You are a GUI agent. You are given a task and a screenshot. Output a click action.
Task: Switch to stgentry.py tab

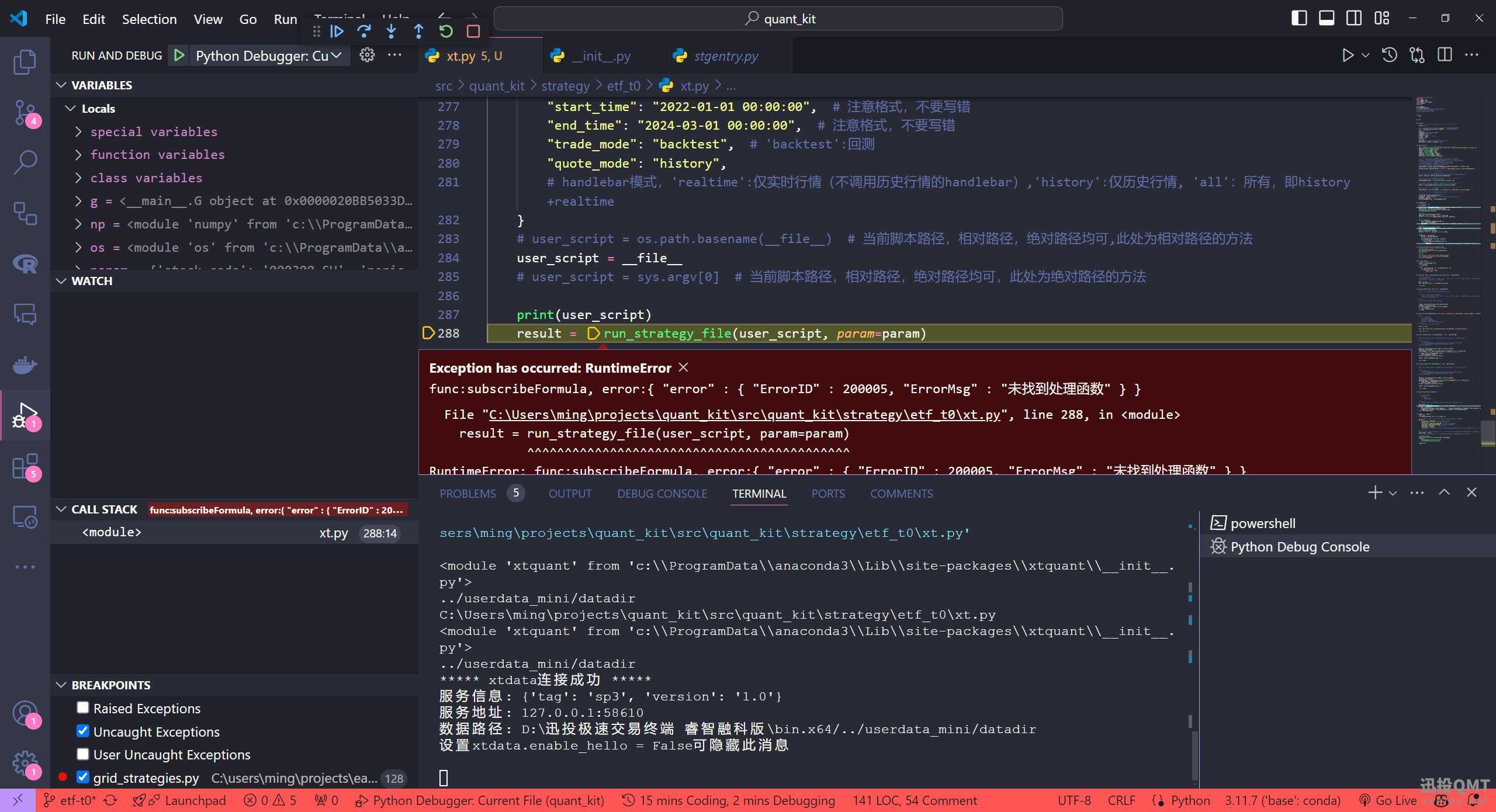pyautogui.click(x=726, y=56)
